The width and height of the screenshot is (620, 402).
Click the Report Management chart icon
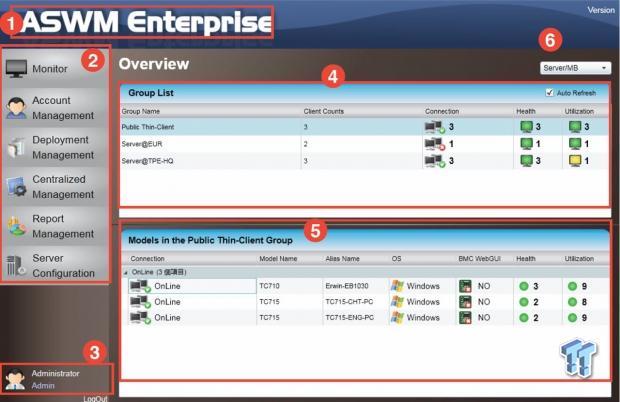click(16, 226)
